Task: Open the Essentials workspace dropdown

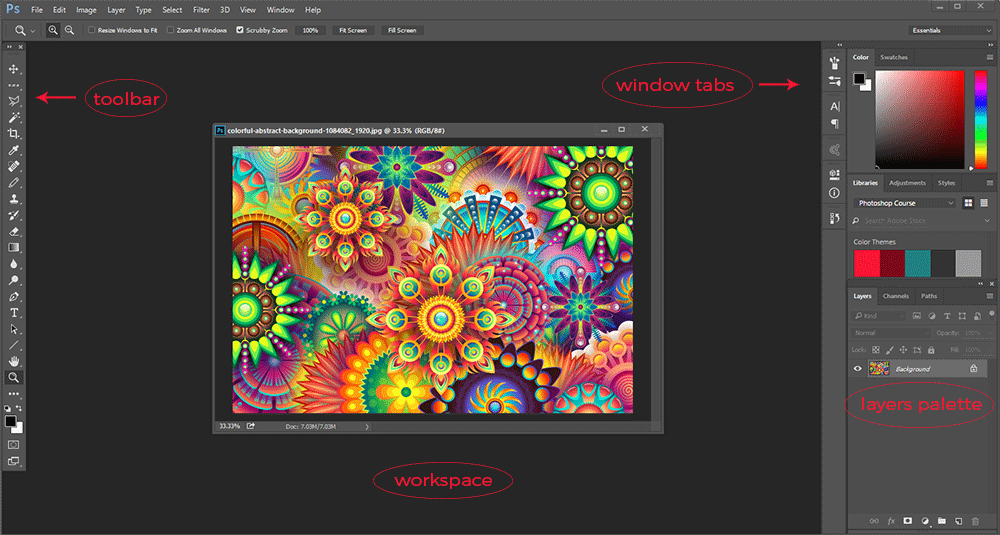Action: click(950, 30)
